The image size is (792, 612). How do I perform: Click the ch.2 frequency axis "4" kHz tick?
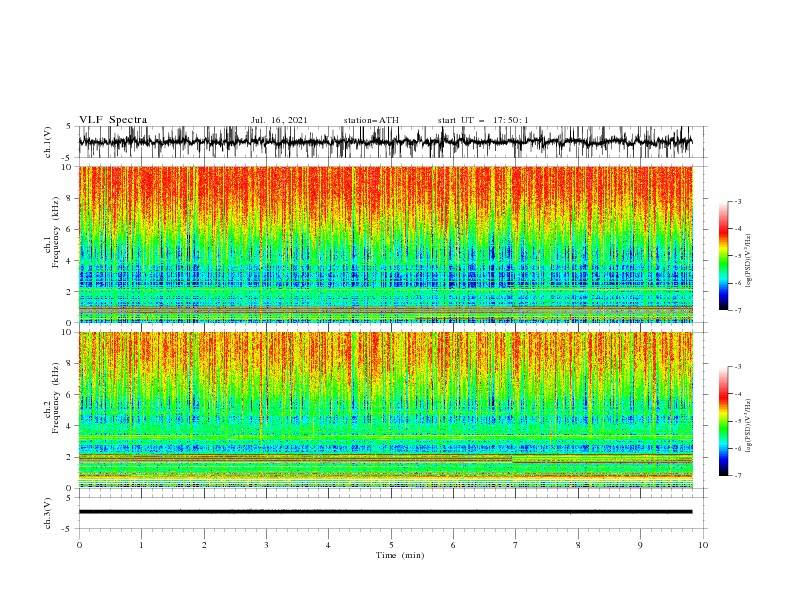[x=70, y=426]
